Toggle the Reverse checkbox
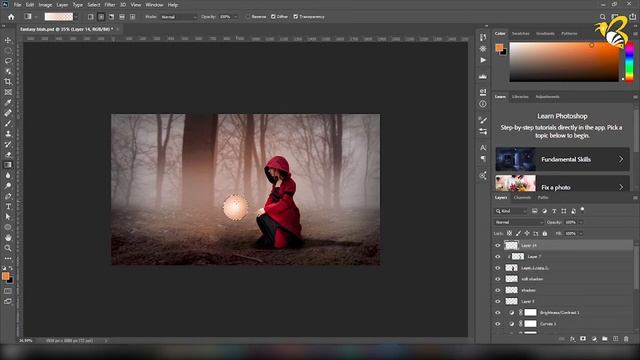The height and width of the screenshot is (360, 640). point(247,17)
